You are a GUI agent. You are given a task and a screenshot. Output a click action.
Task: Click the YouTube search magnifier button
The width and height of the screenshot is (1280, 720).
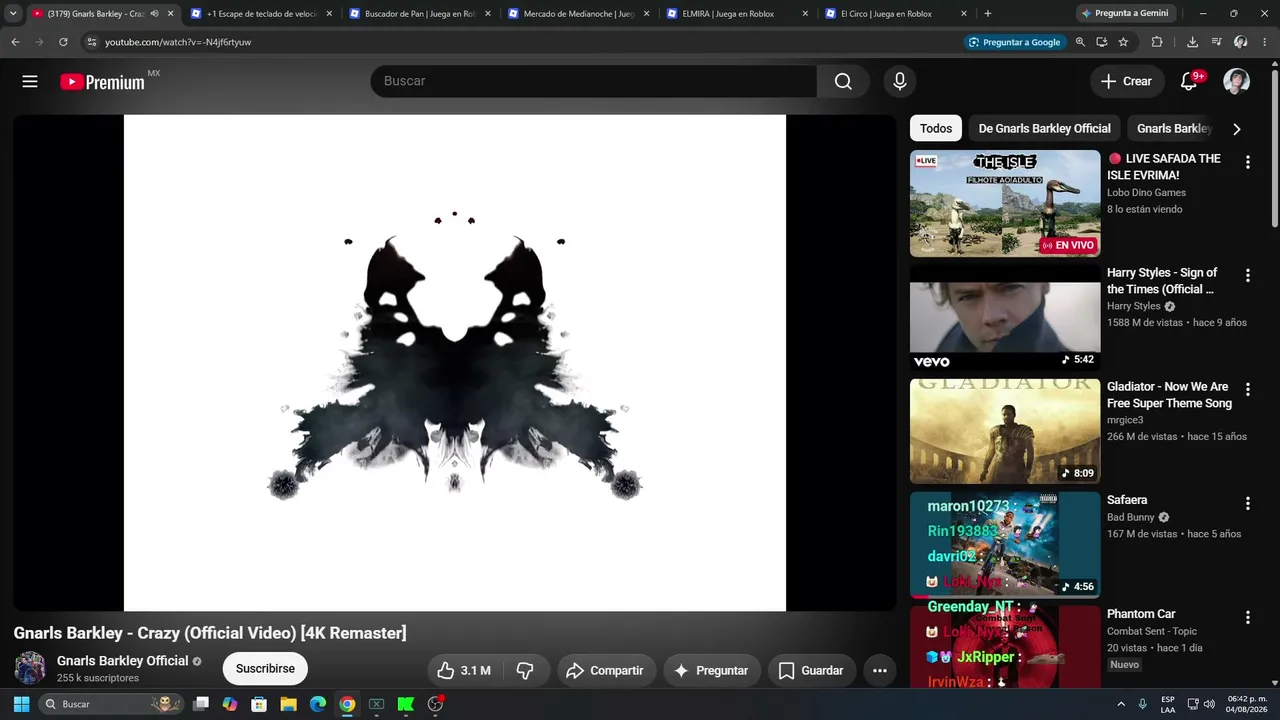tap(843, 81)
